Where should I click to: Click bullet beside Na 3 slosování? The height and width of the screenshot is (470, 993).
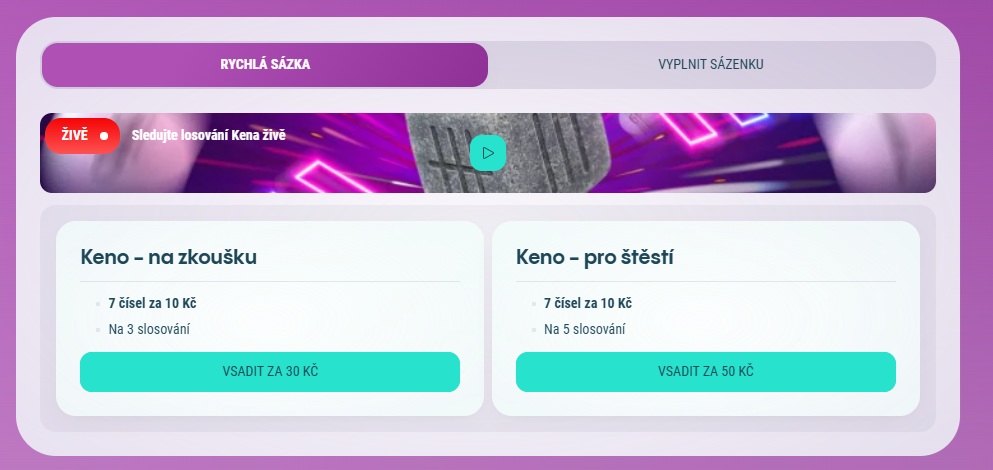pos(98,329)
